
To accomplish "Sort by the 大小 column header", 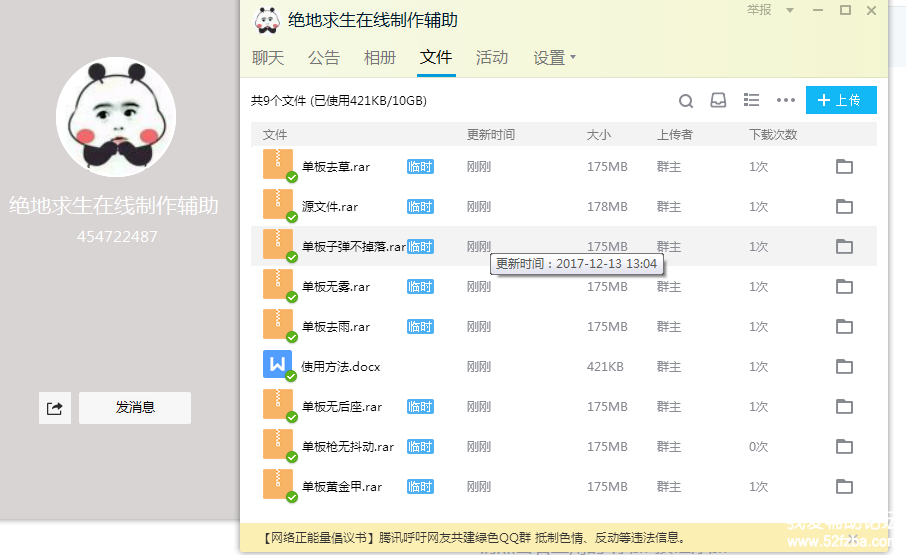I will click(x=599, y=135).
